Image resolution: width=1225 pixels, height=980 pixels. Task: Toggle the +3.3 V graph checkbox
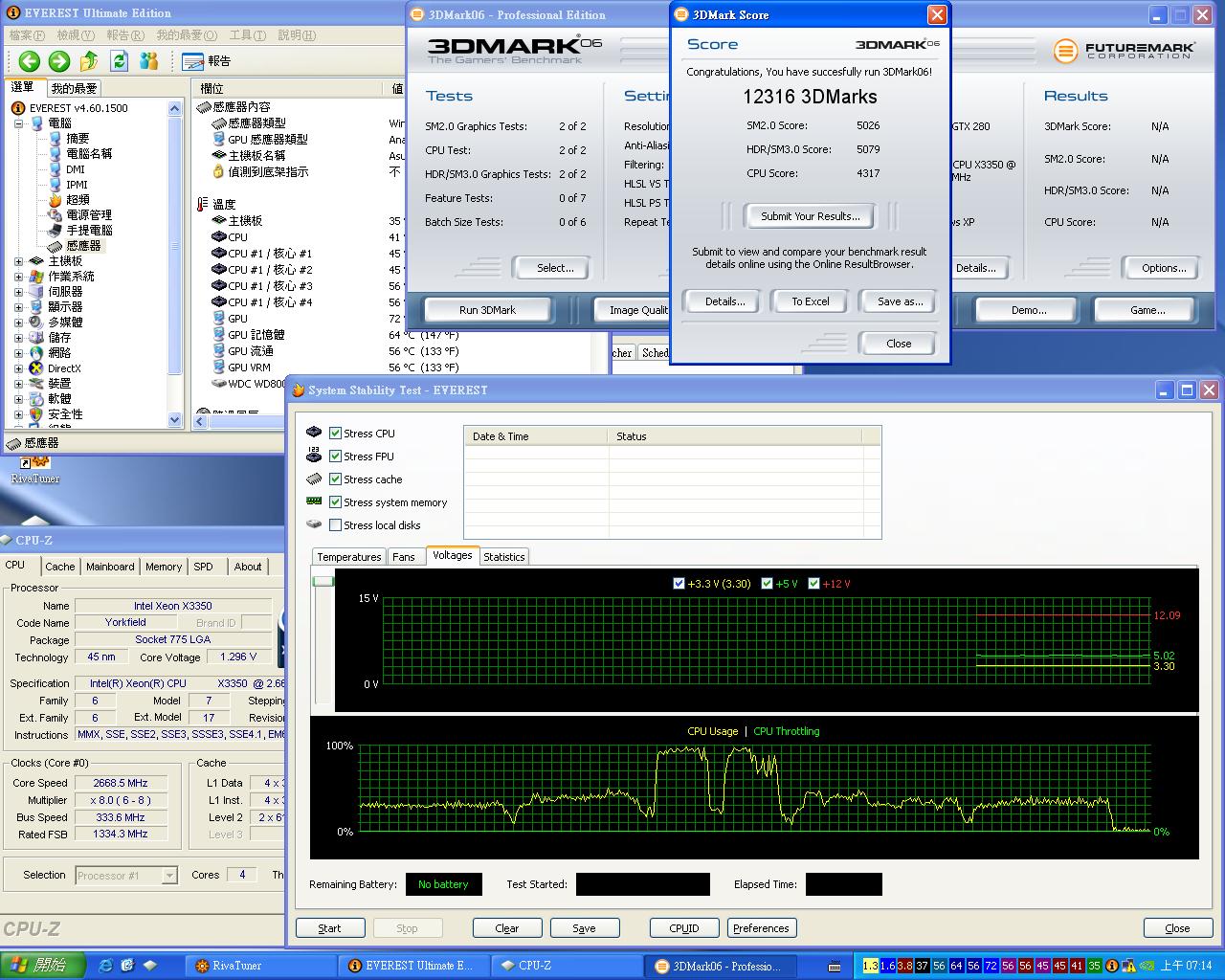pyautogui.click(x=679, y=583)
